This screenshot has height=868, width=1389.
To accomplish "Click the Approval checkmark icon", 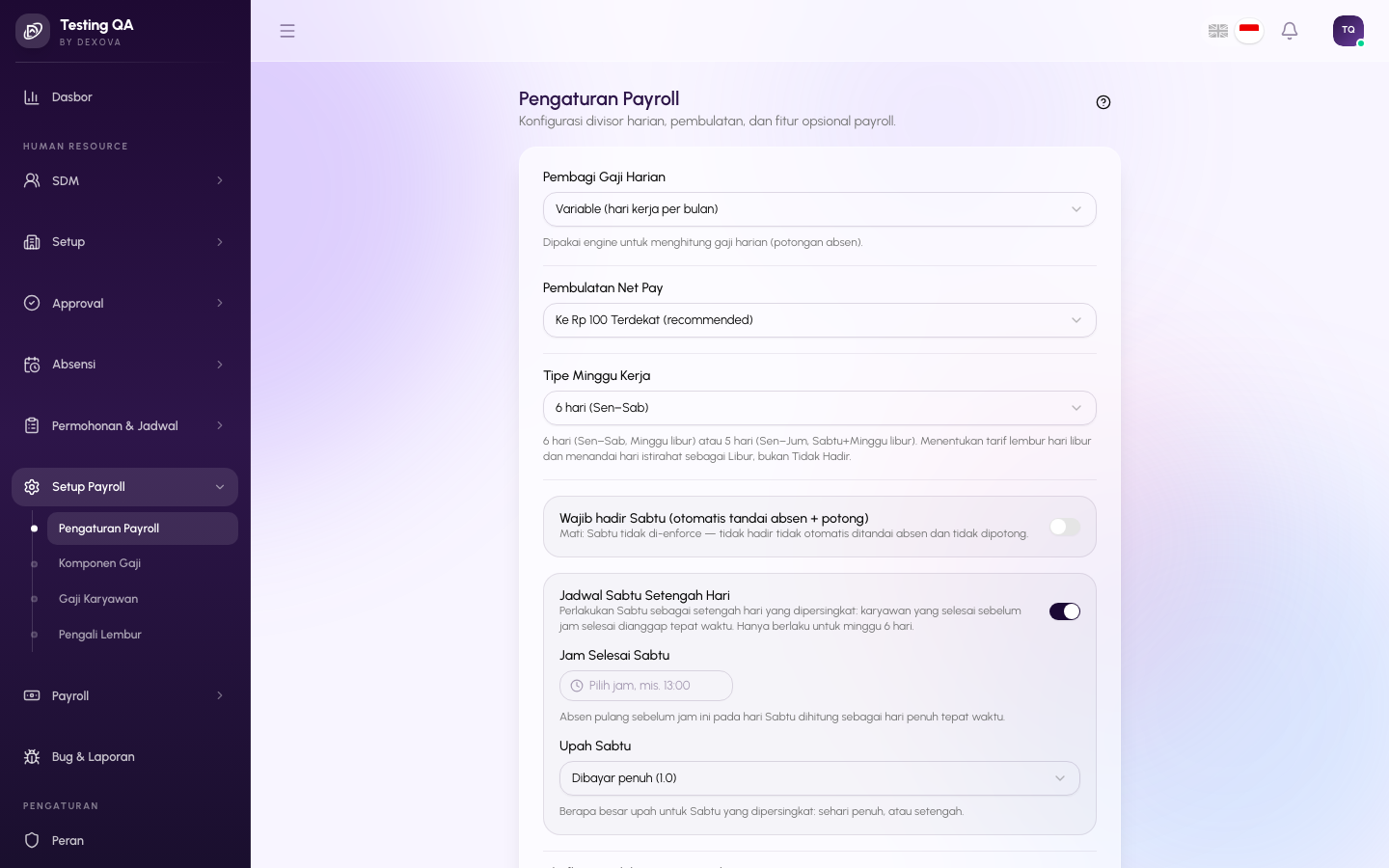I will click(x=32, y=303).
